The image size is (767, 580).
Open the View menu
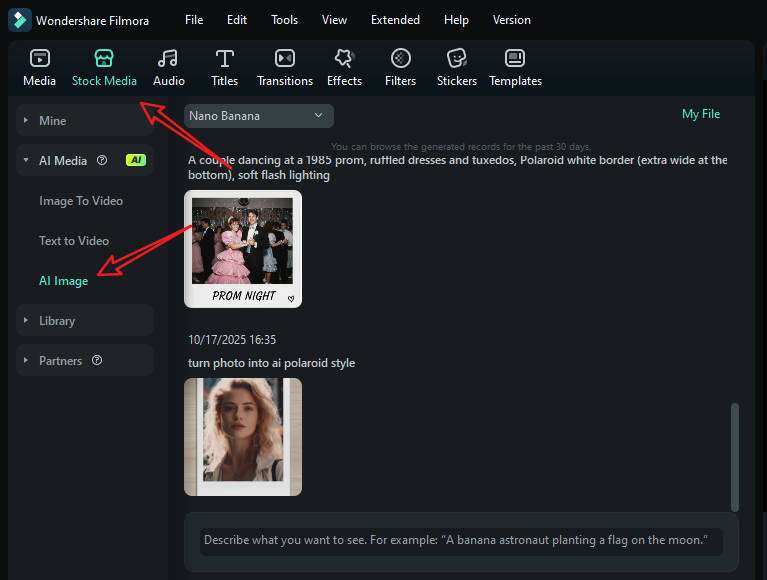pyautogui.click(x=334, y=20)
